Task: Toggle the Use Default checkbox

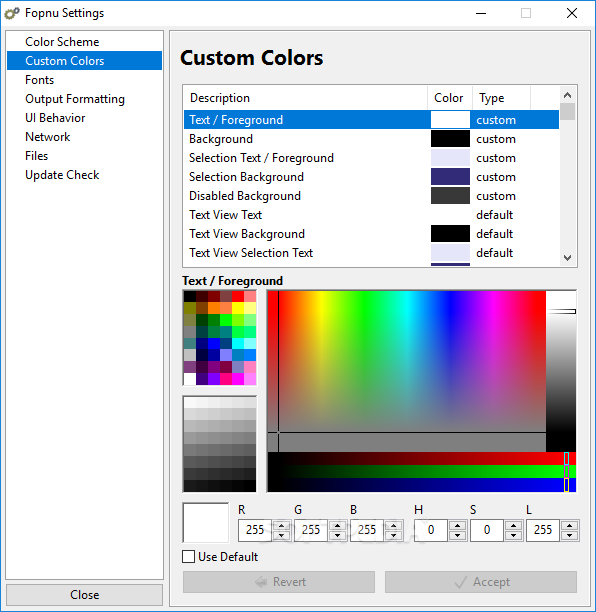Action: (189, 557)
